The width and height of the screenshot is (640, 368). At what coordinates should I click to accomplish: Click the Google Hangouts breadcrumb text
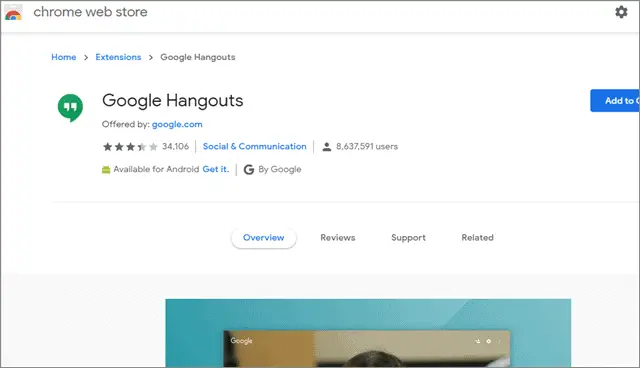click(x=198, y=57)
